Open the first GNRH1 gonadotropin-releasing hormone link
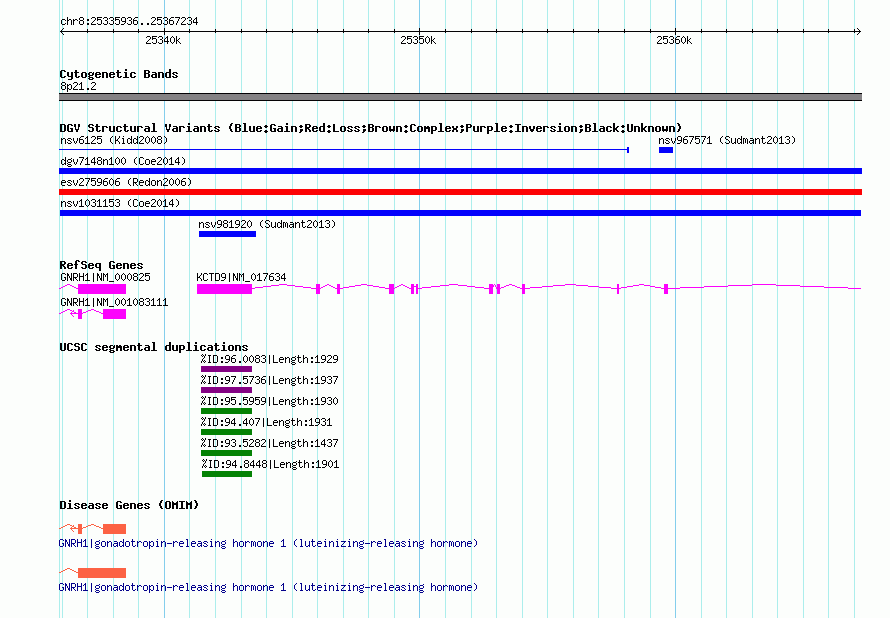 pyautogui.click(x=268, y=544)
